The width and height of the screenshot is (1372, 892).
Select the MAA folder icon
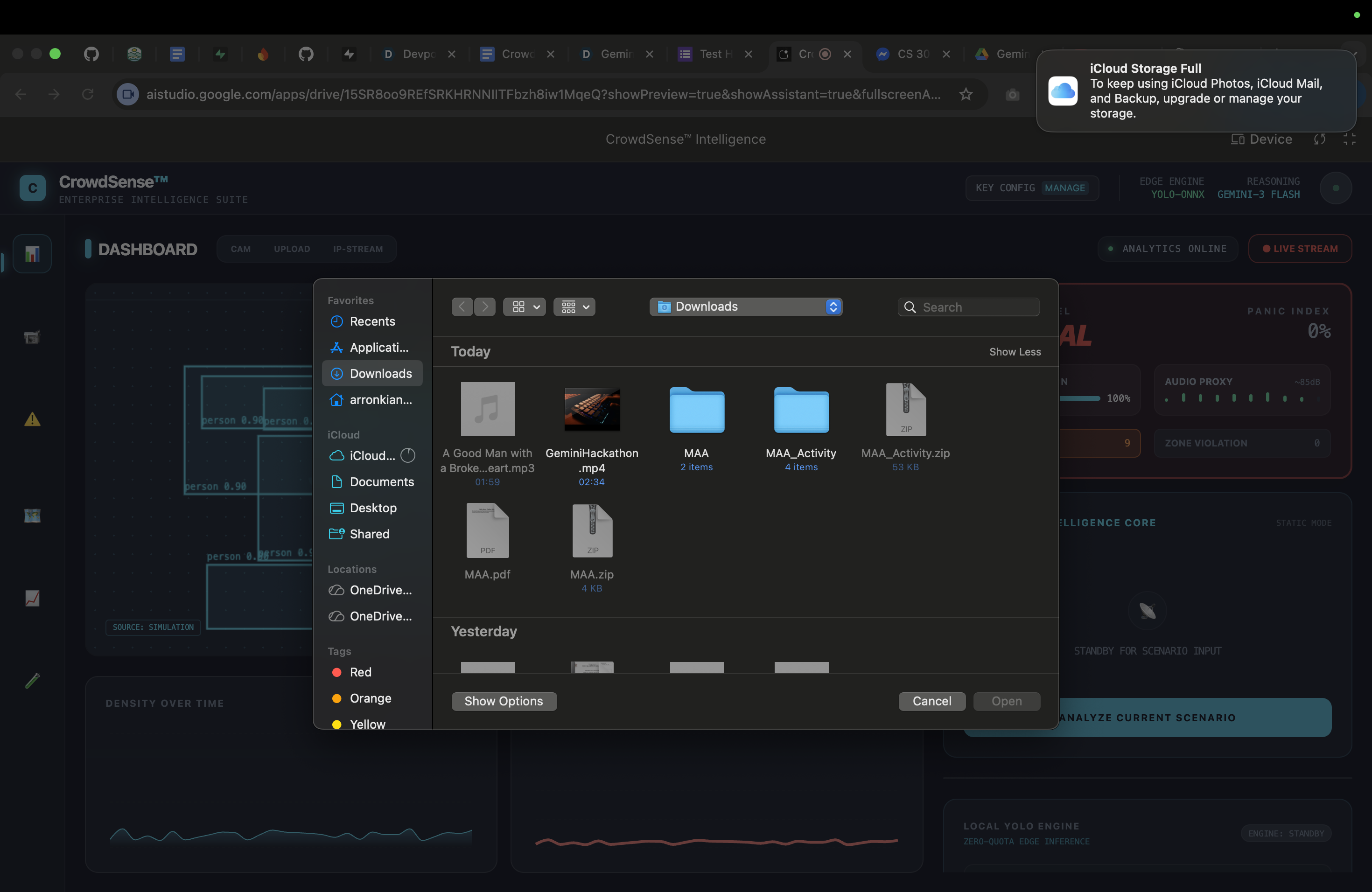pos(696,410)
